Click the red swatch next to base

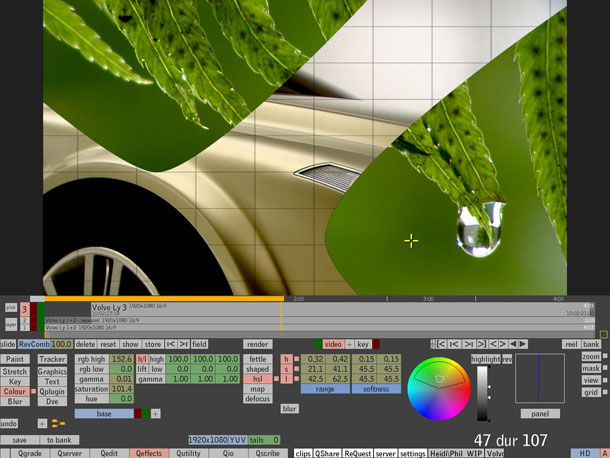tap(138, 413)
